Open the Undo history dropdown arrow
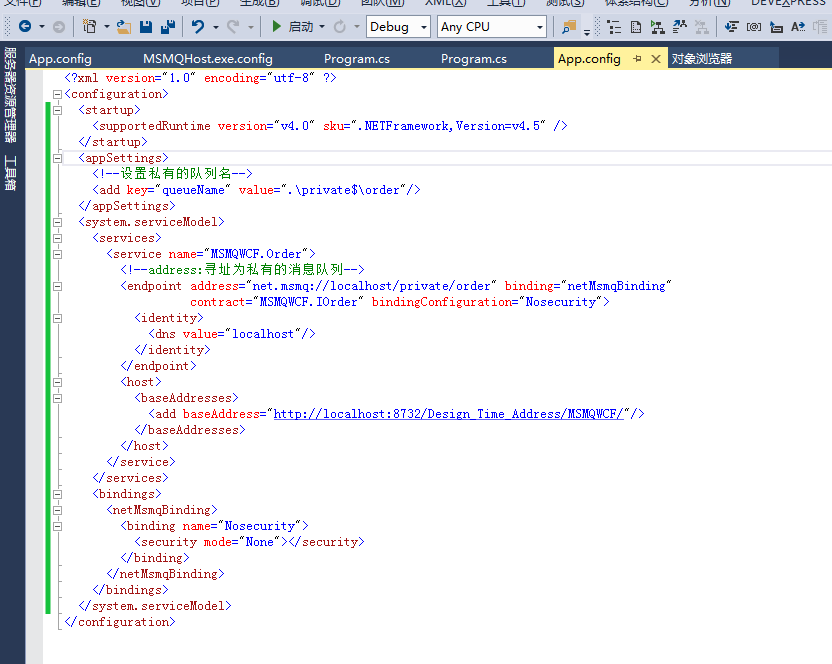 click(x=215, y=27)
